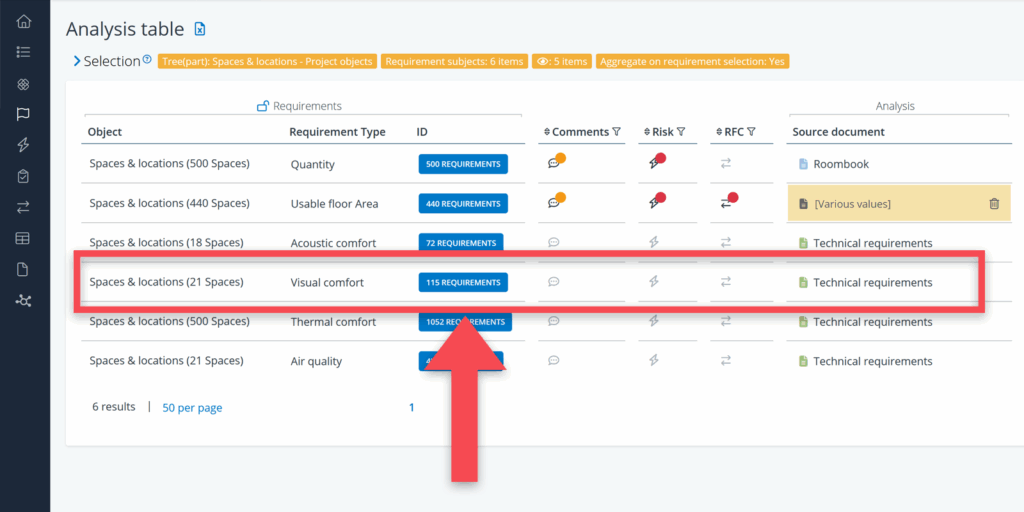Delete the Various values source document entry
The width and height of the screenshot is (1024, 512).
pos(993,204)
